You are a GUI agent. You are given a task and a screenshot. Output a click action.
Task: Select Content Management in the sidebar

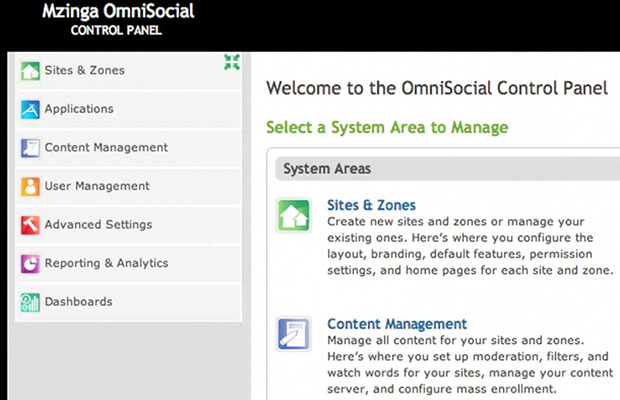click(x=129, y=148)
